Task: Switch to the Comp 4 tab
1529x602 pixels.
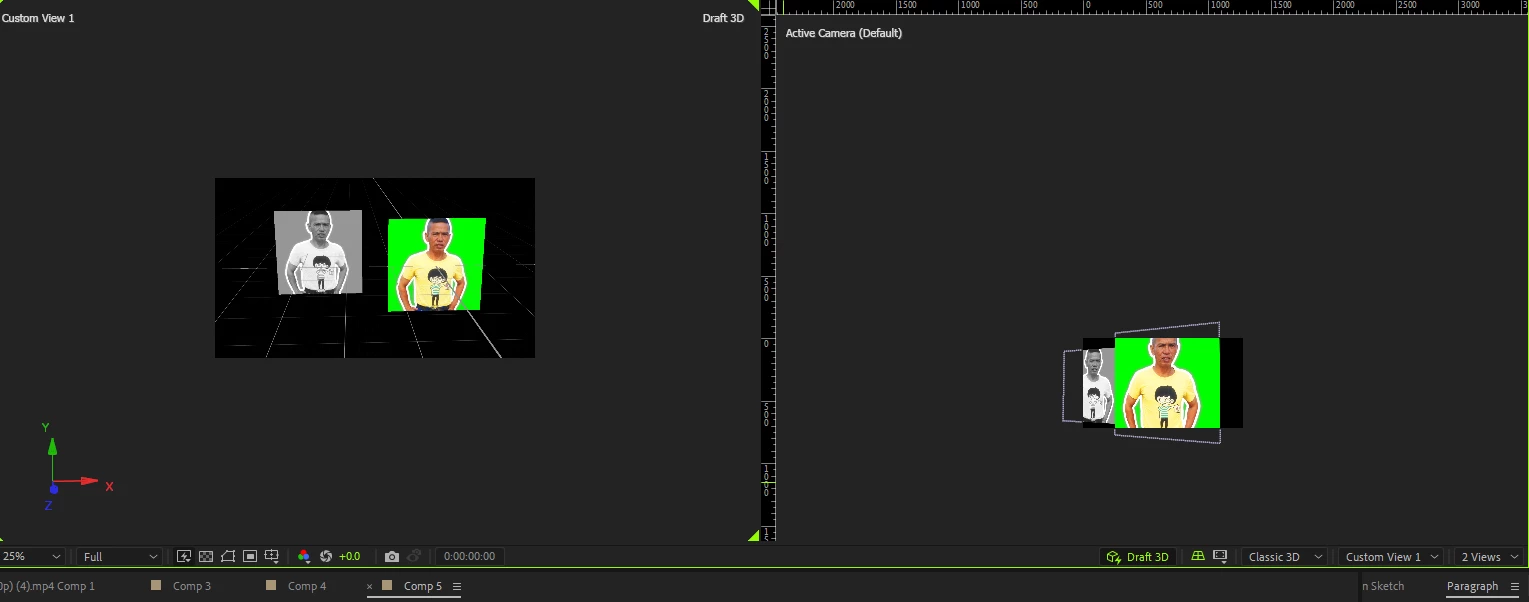Action: [307, 586]
